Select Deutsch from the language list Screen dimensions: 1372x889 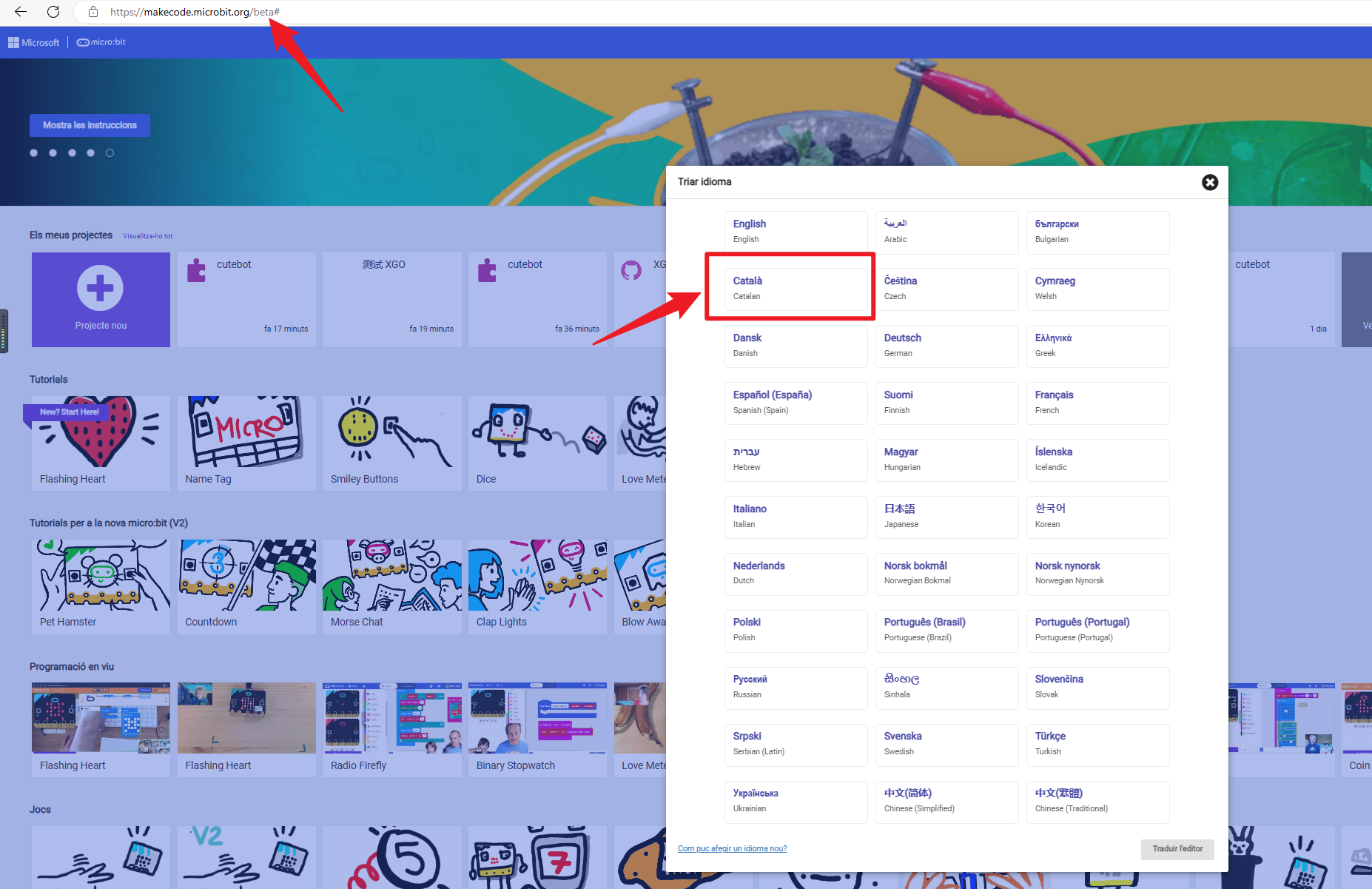(946, 345)
